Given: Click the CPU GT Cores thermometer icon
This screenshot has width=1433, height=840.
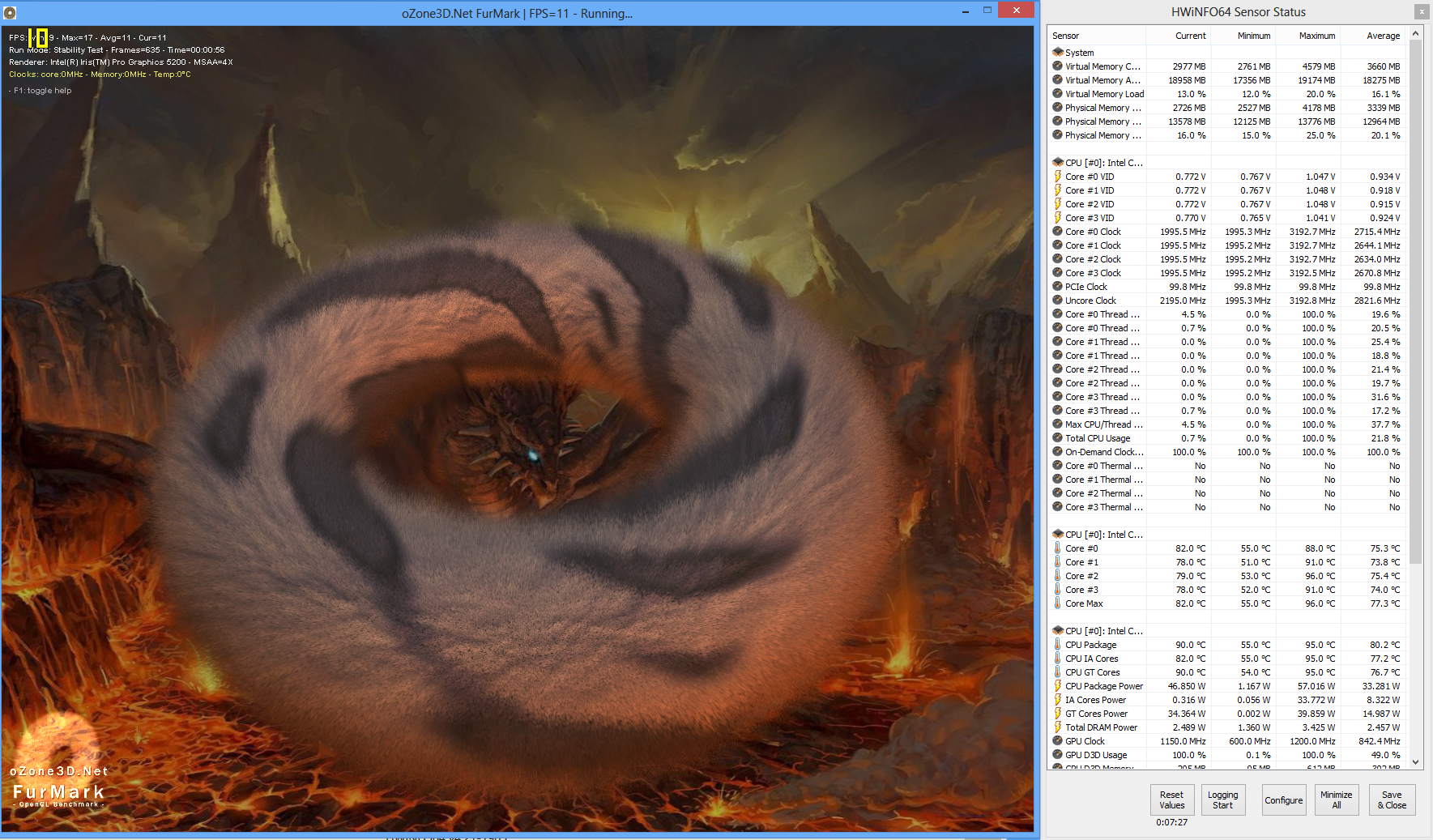Looking at the screenshot, I should tap(1057, 672).
